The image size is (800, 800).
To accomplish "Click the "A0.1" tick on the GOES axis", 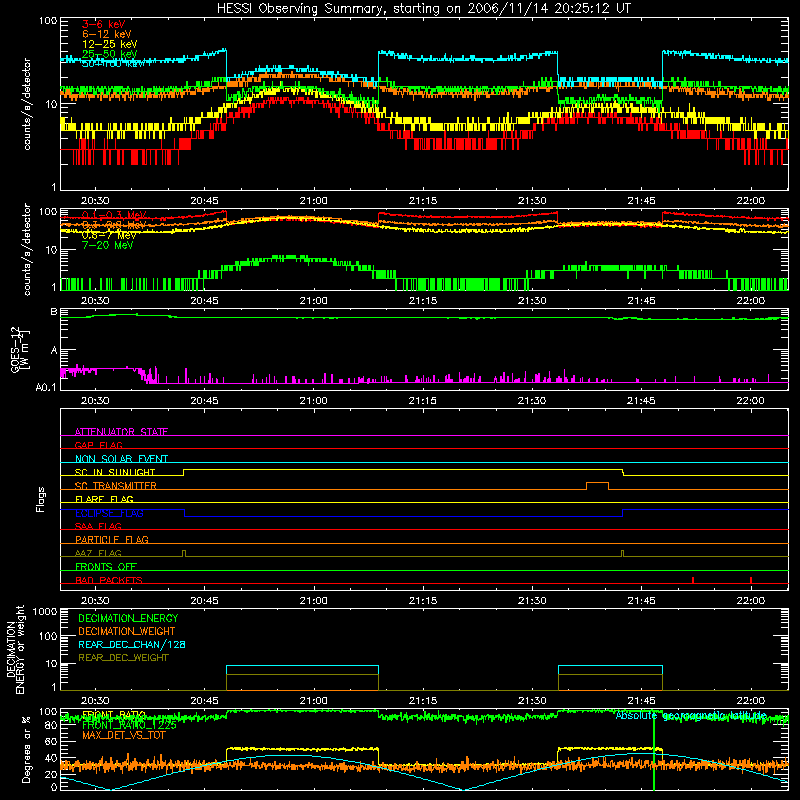I will pos(46,388).
